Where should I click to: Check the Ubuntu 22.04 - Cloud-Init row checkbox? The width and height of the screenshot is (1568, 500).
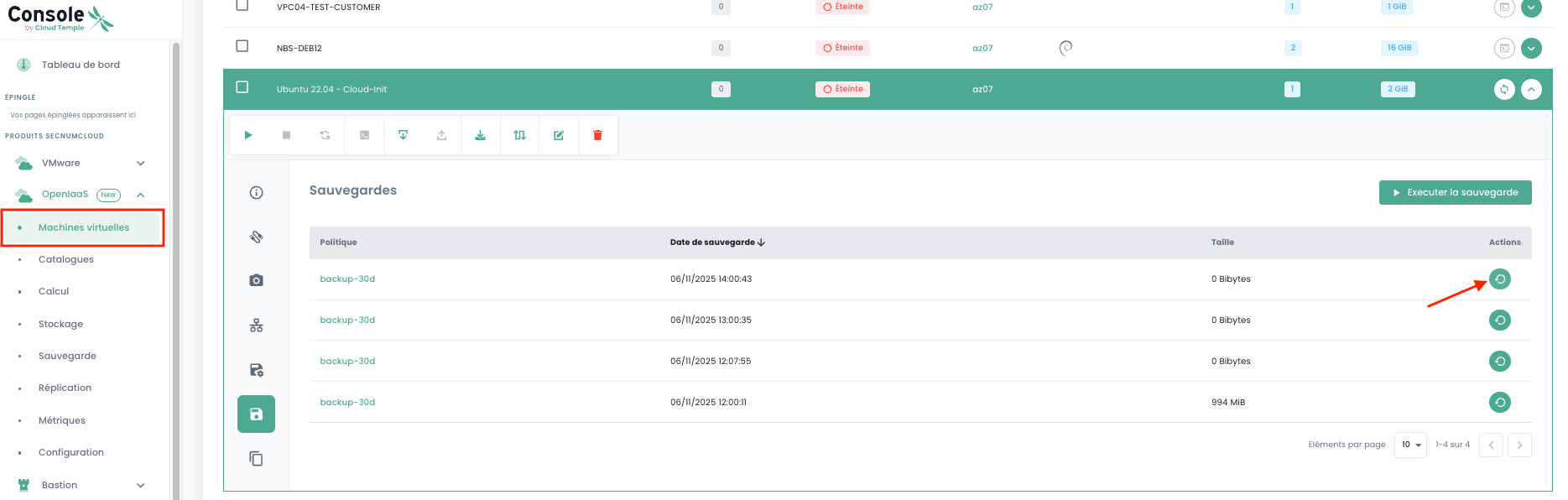click(x=242, y=87)
